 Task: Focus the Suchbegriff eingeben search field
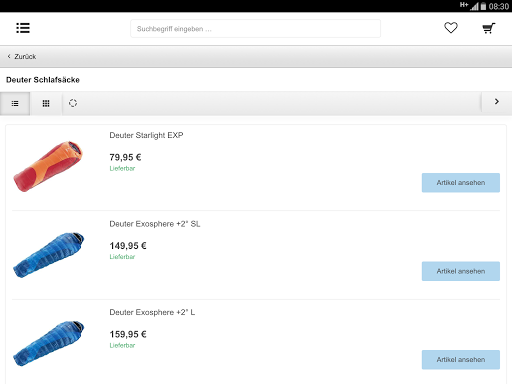coord(255,29)
